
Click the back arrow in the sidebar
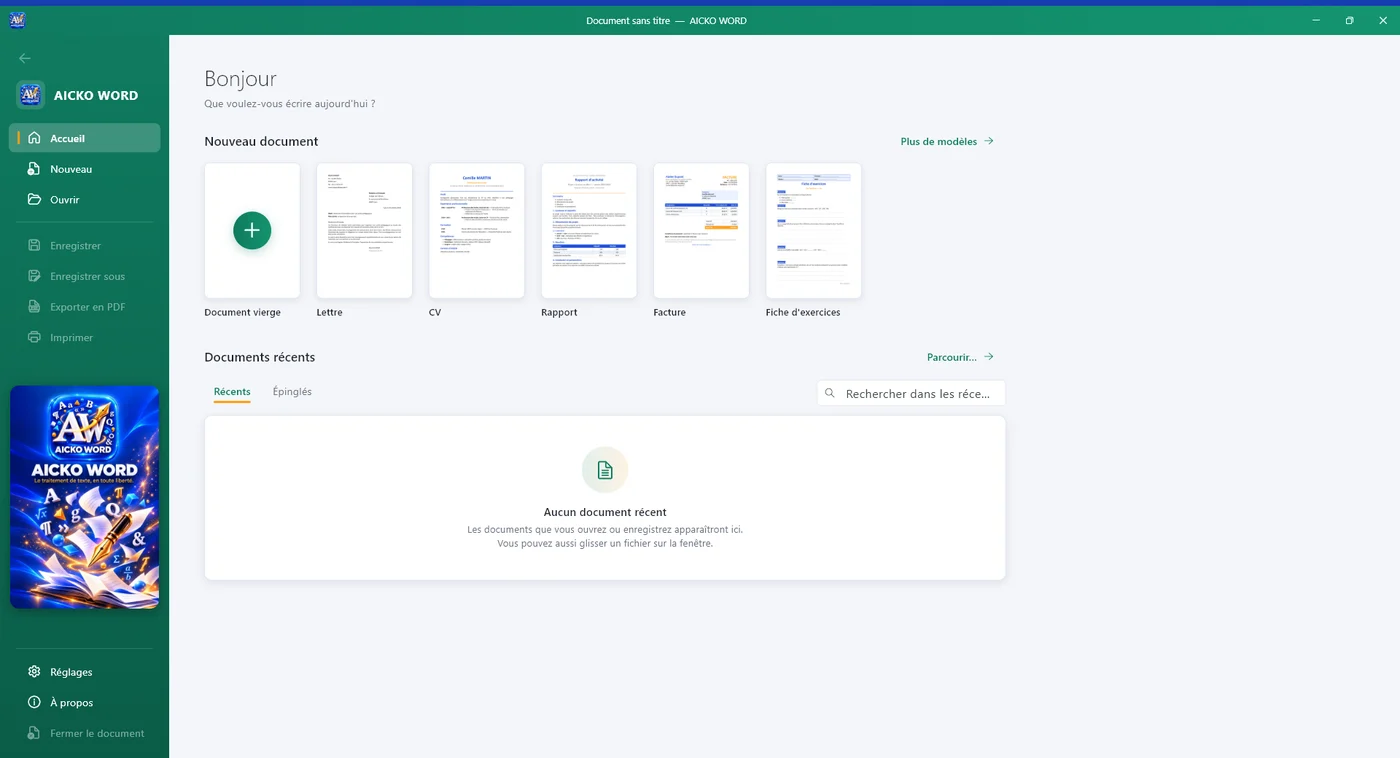[x=25, y=58]
